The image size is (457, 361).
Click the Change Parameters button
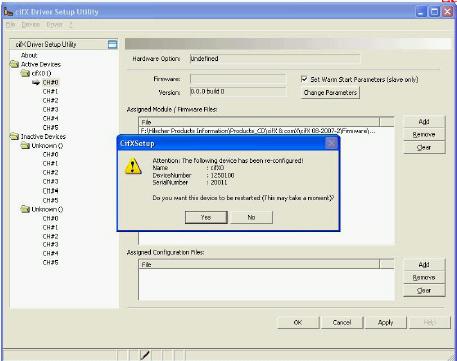pos(330,92)
